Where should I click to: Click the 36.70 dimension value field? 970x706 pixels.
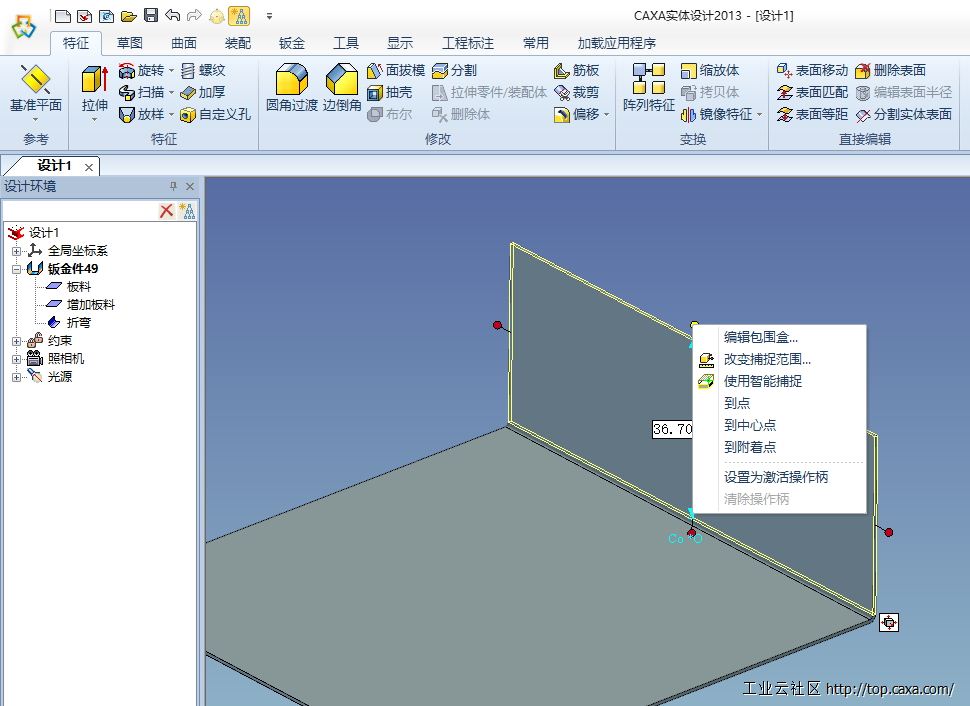(672, 429)
